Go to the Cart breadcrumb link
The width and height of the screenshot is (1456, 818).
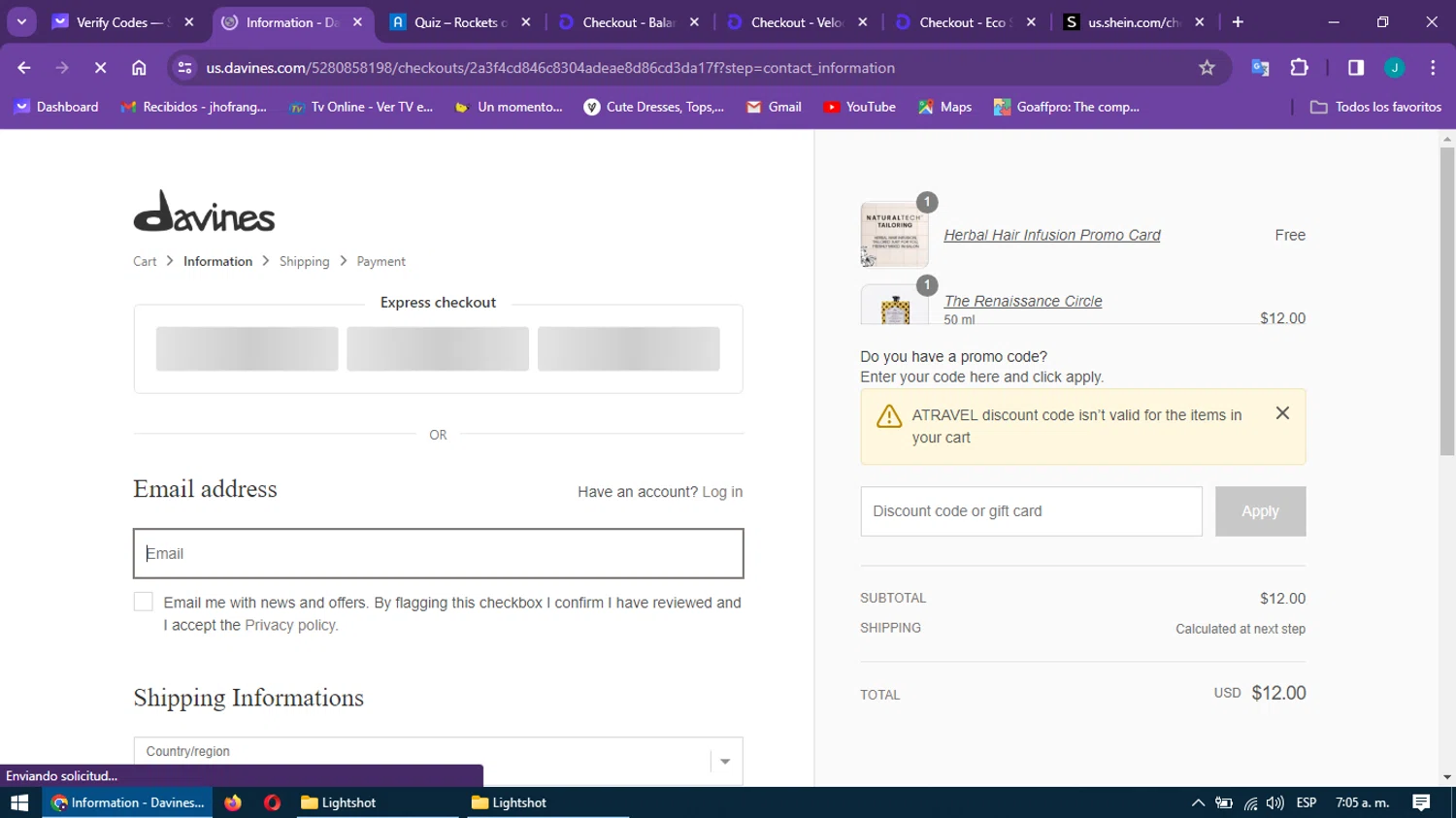[x=145, y=261]
